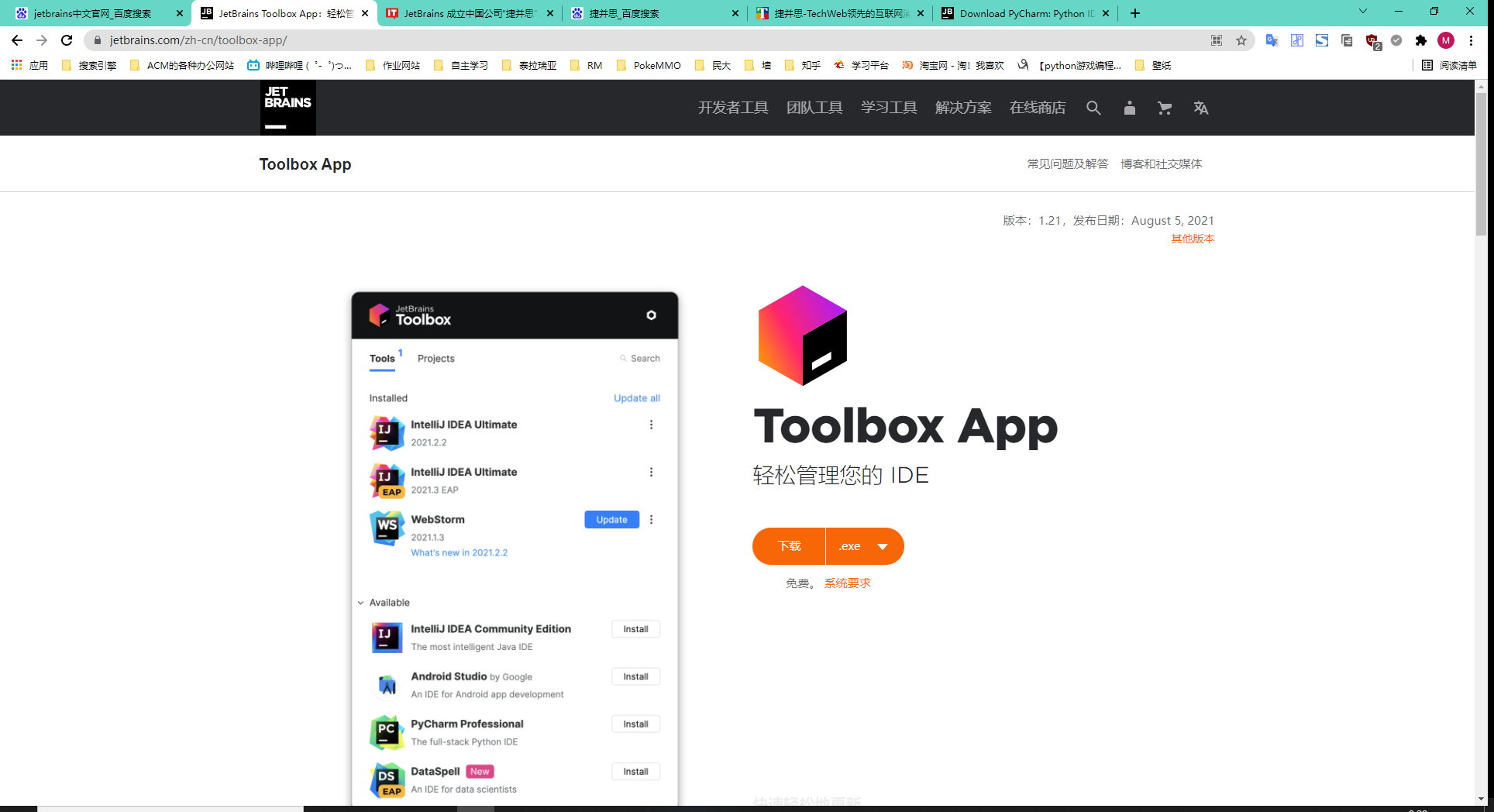Open a new browser tab with plus
Image resolution: width=1494 pixels, height=812 pixels.
1135,13
